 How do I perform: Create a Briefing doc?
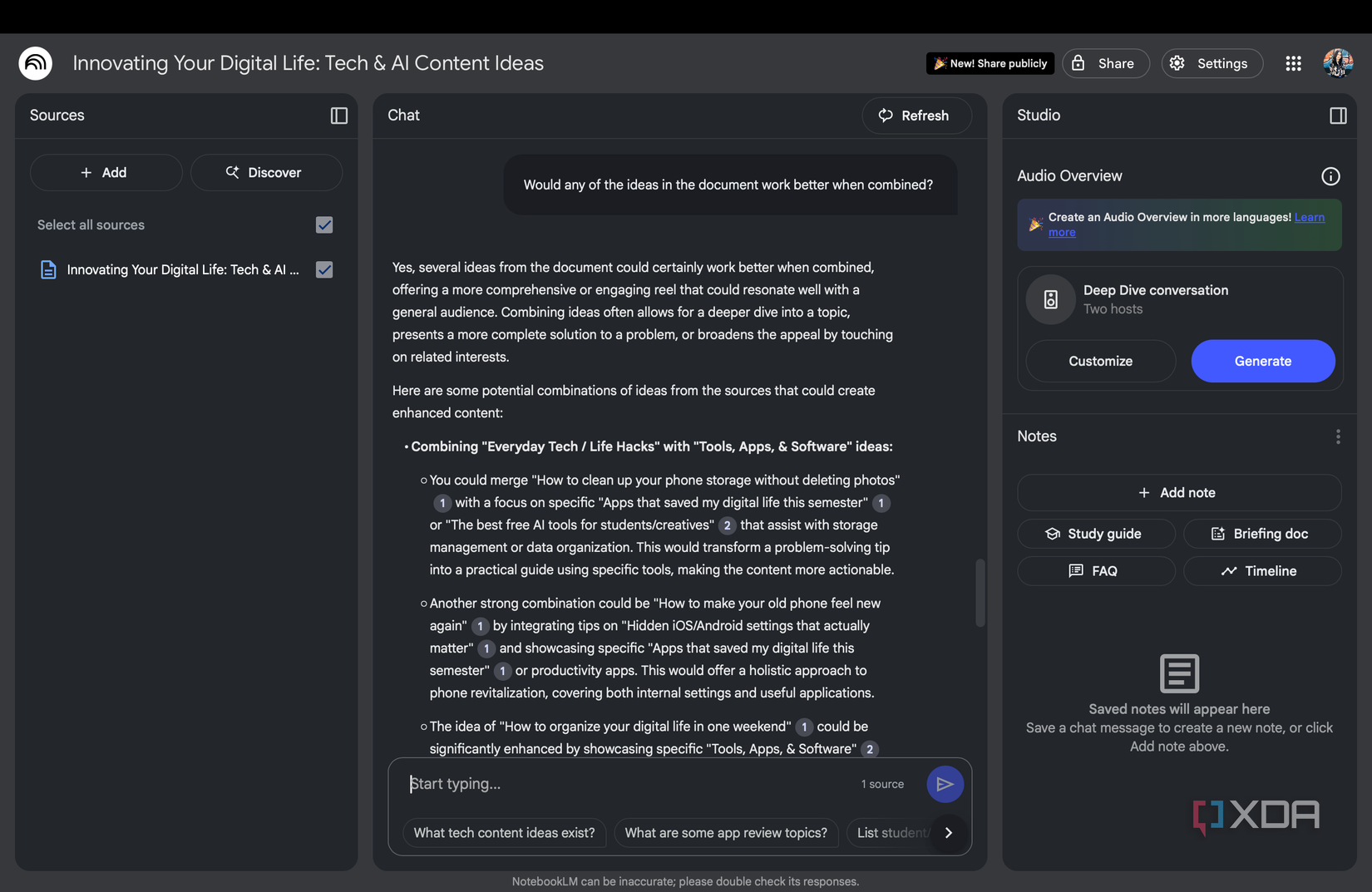click(x=1261, y=534)
